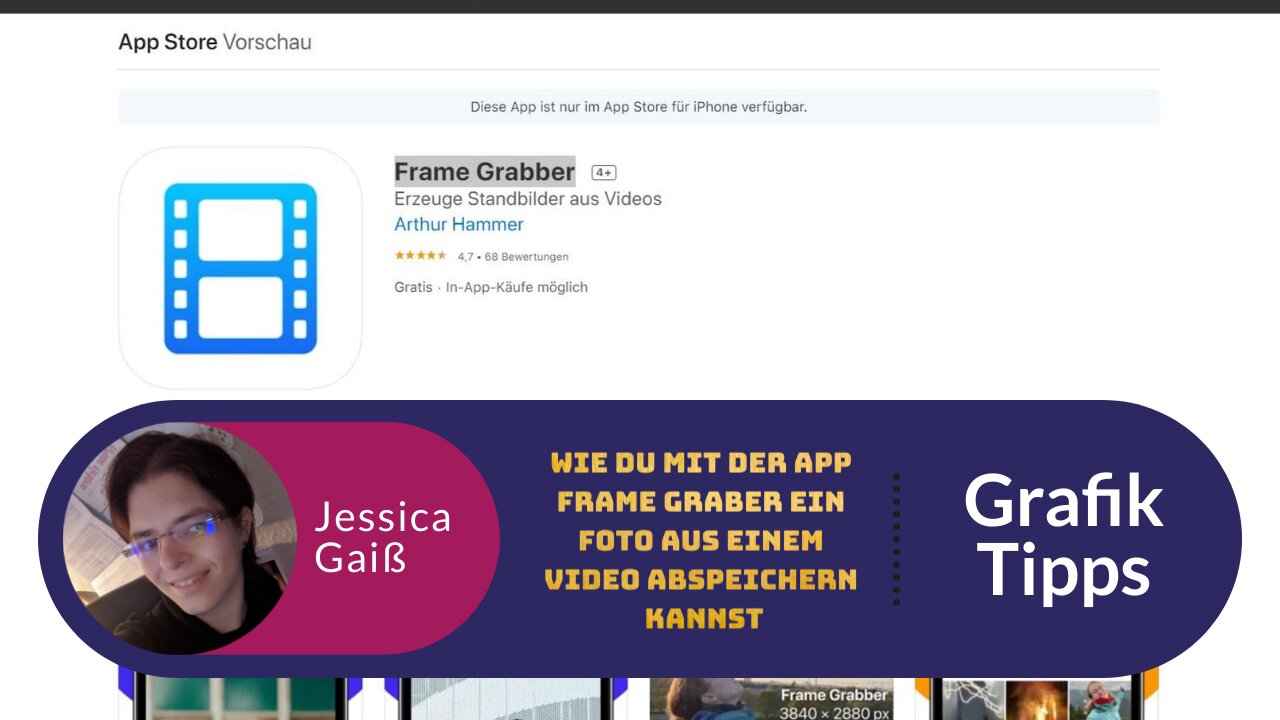This screenshot has height=720, width=1280.
Task: Click the "Gratis · In-App-Käufe möglich" text
Action: pyautogui.click(x=491, y=287)
